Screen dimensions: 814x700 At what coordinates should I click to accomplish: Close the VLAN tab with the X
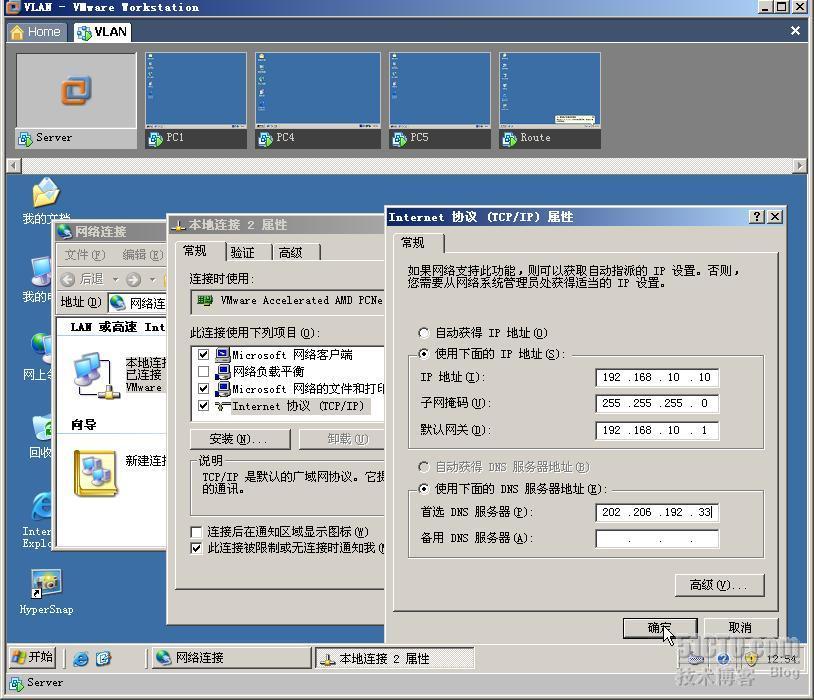[795, 31]
